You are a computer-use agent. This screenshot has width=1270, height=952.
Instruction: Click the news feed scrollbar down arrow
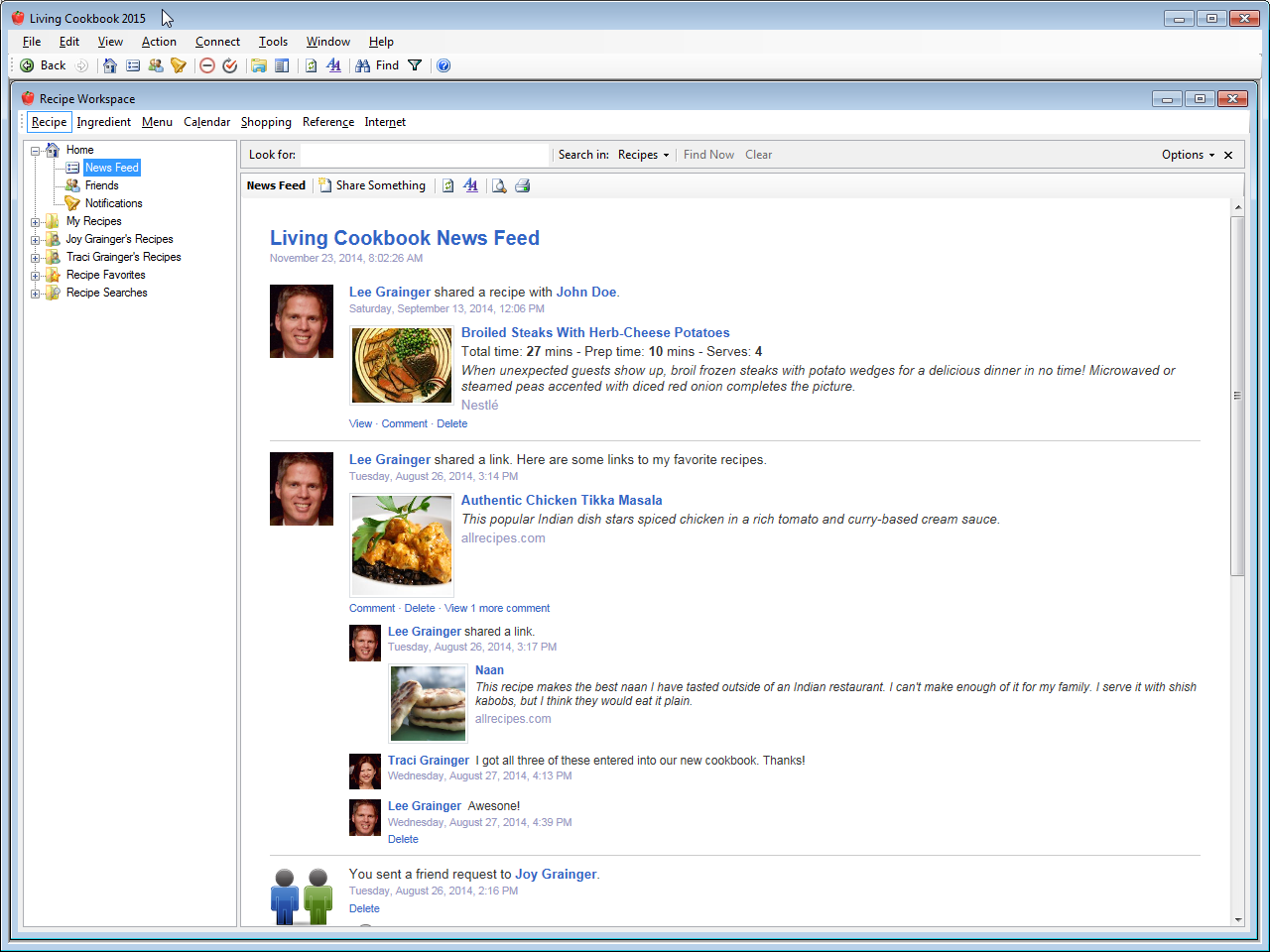coord(1237,919)
